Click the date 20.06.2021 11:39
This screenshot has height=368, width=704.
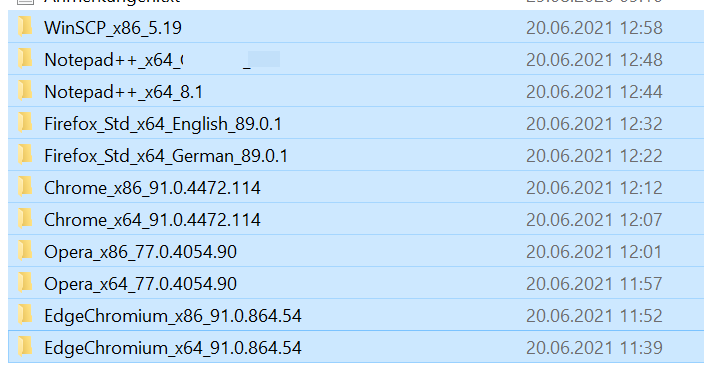point(594,348)
